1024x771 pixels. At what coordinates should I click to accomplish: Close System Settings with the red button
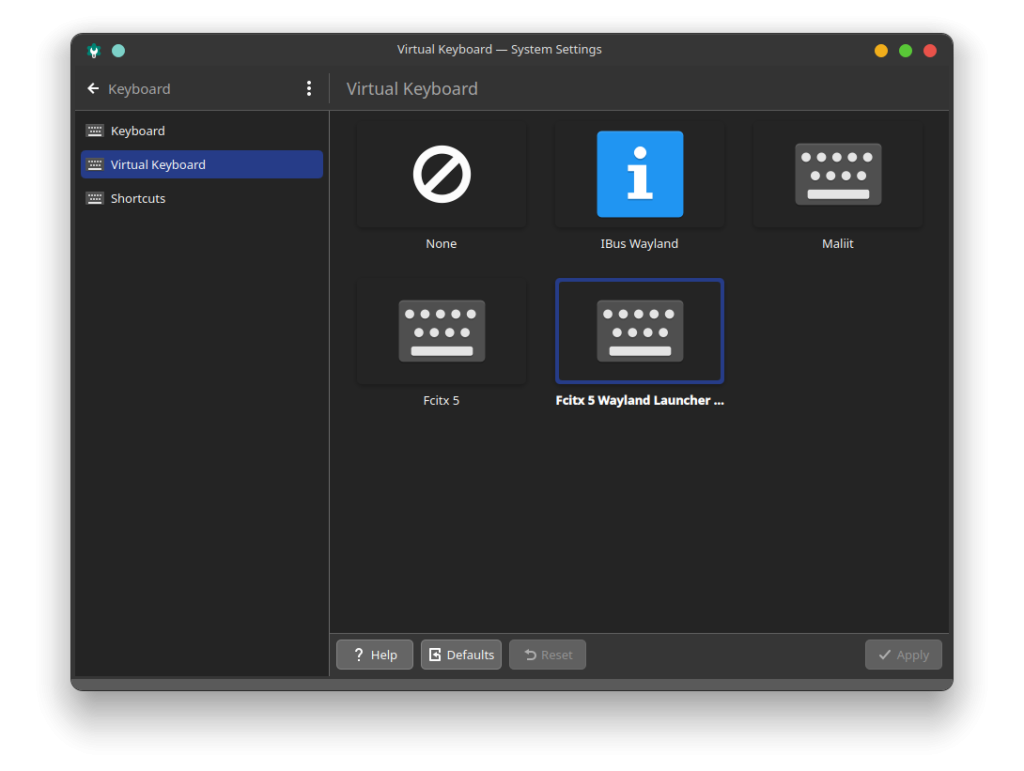[930, 50]
